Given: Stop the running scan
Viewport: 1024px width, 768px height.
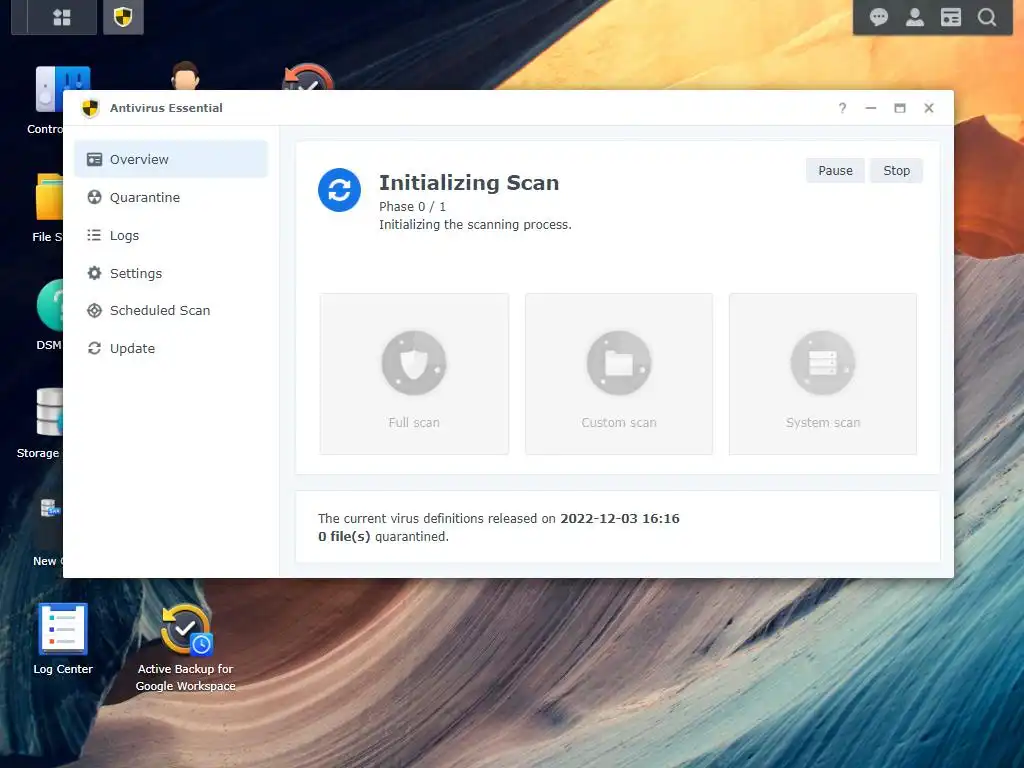Looking at the screenshot, I should coord(896,170).
